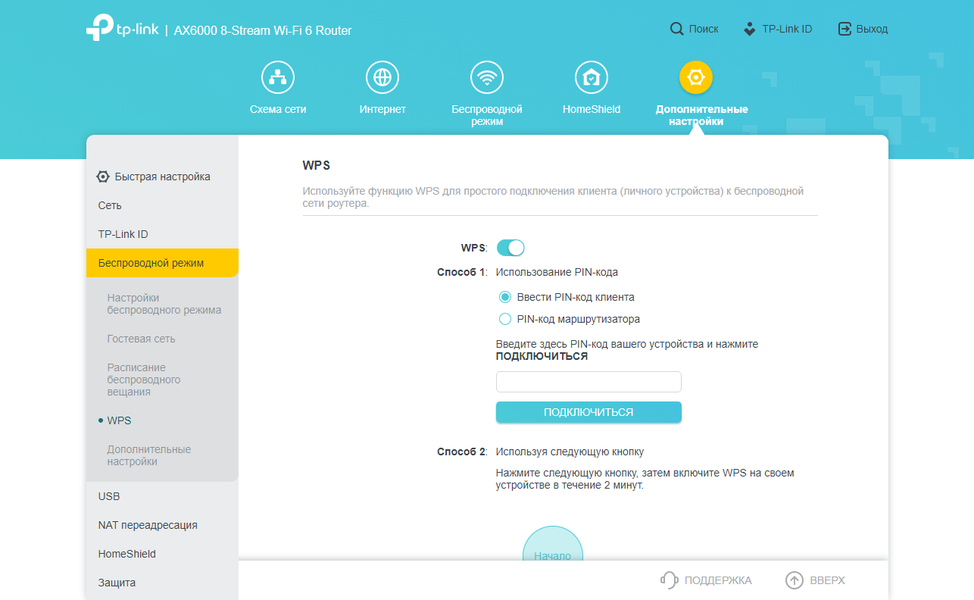The height and width of the screenshot is (600, 974).
Task: Click Выход to log out
Action: (x=872, y=29)
